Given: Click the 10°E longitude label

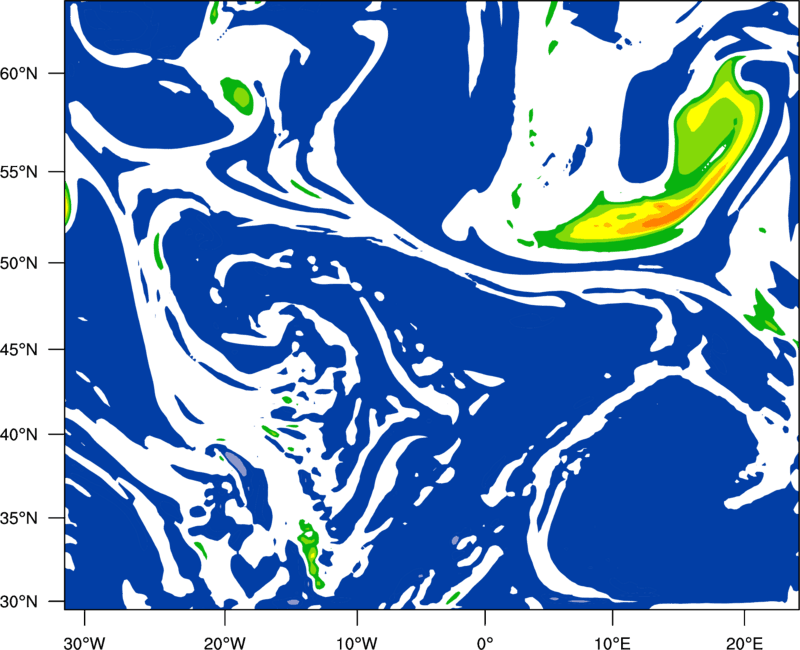Looking at the screenshot, I should [612, 643].
